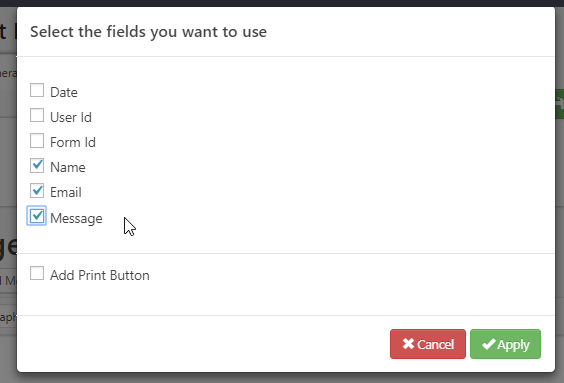
Task: Disable the focused Message checkbox
Action: click(x=37, y=216)
